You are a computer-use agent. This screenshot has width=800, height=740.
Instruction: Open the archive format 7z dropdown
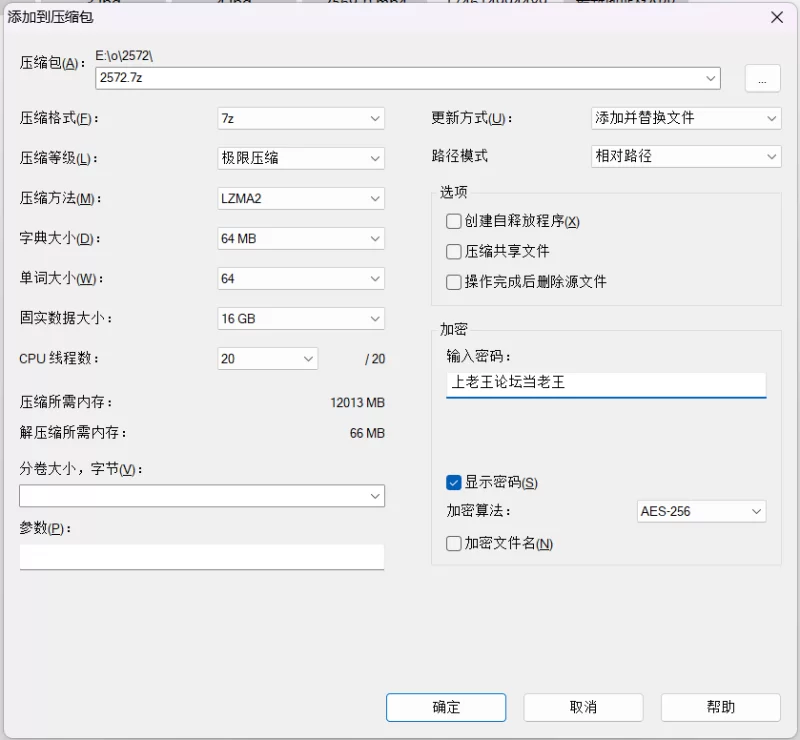pos(301,118)
